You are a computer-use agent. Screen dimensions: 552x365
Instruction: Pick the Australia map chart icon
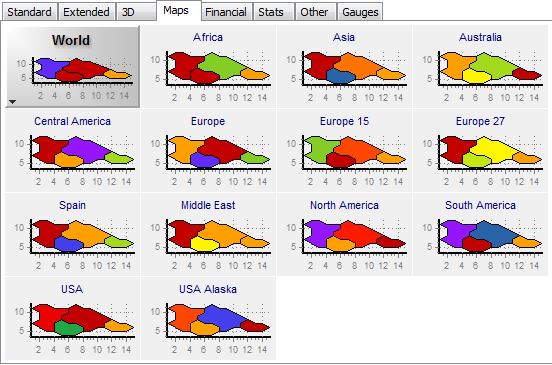pos(480,67)
